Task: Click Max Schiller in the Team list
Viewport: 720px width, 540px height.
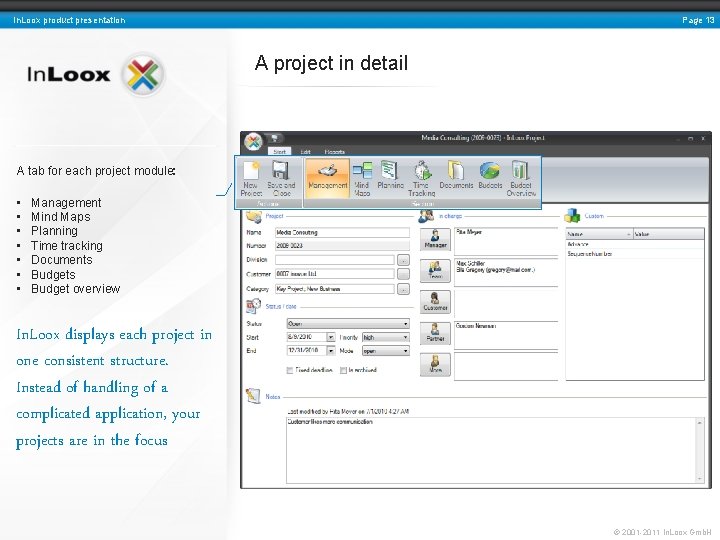Action: pos(471,264)
